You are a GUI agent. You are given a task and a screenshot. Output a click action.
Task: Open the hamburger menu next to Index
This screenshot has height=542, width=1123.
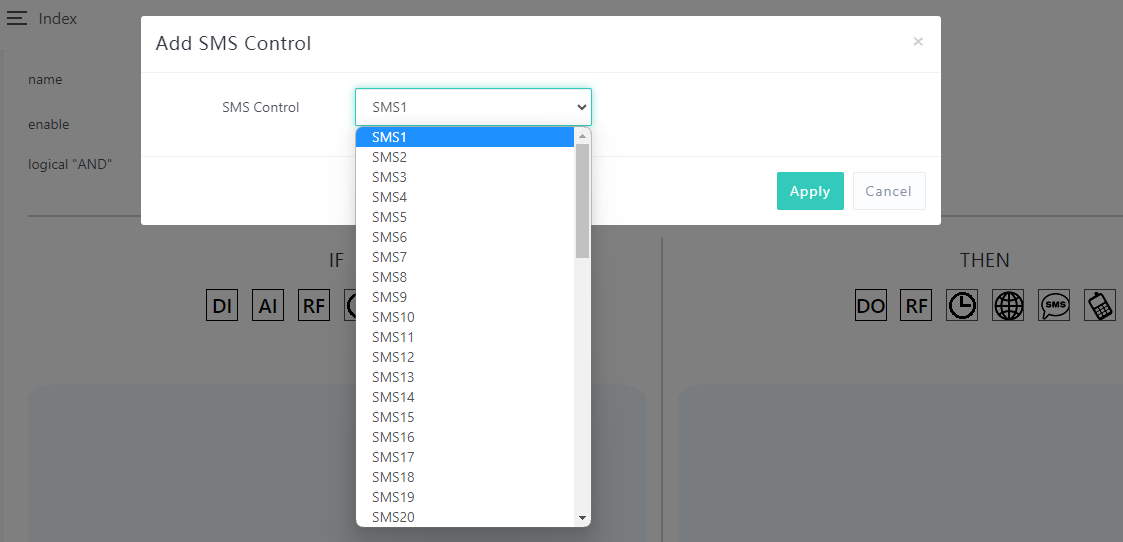tap(17, 19)
